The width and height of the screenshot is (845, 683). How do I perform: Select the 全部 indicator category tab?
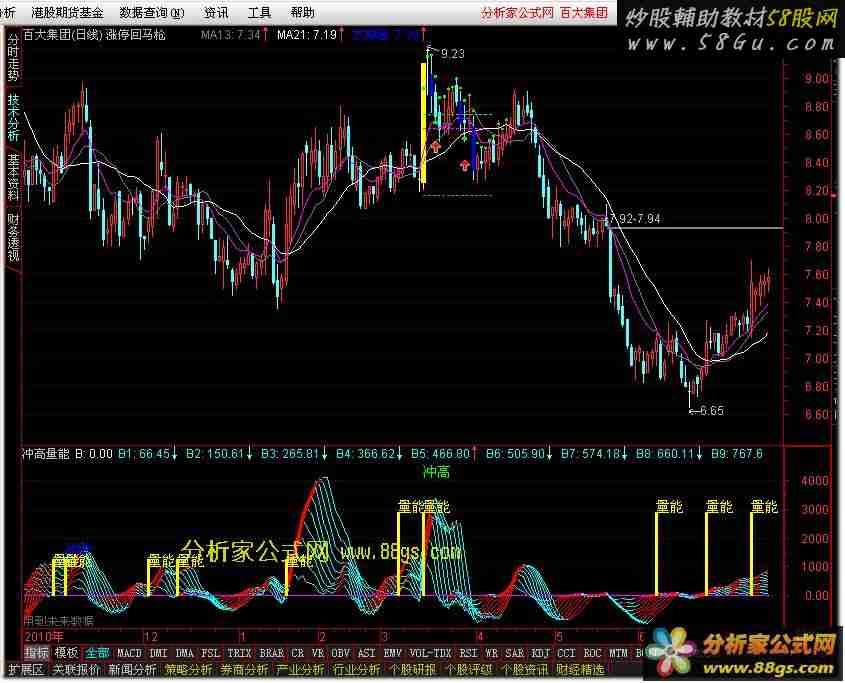tap(98, 653)
